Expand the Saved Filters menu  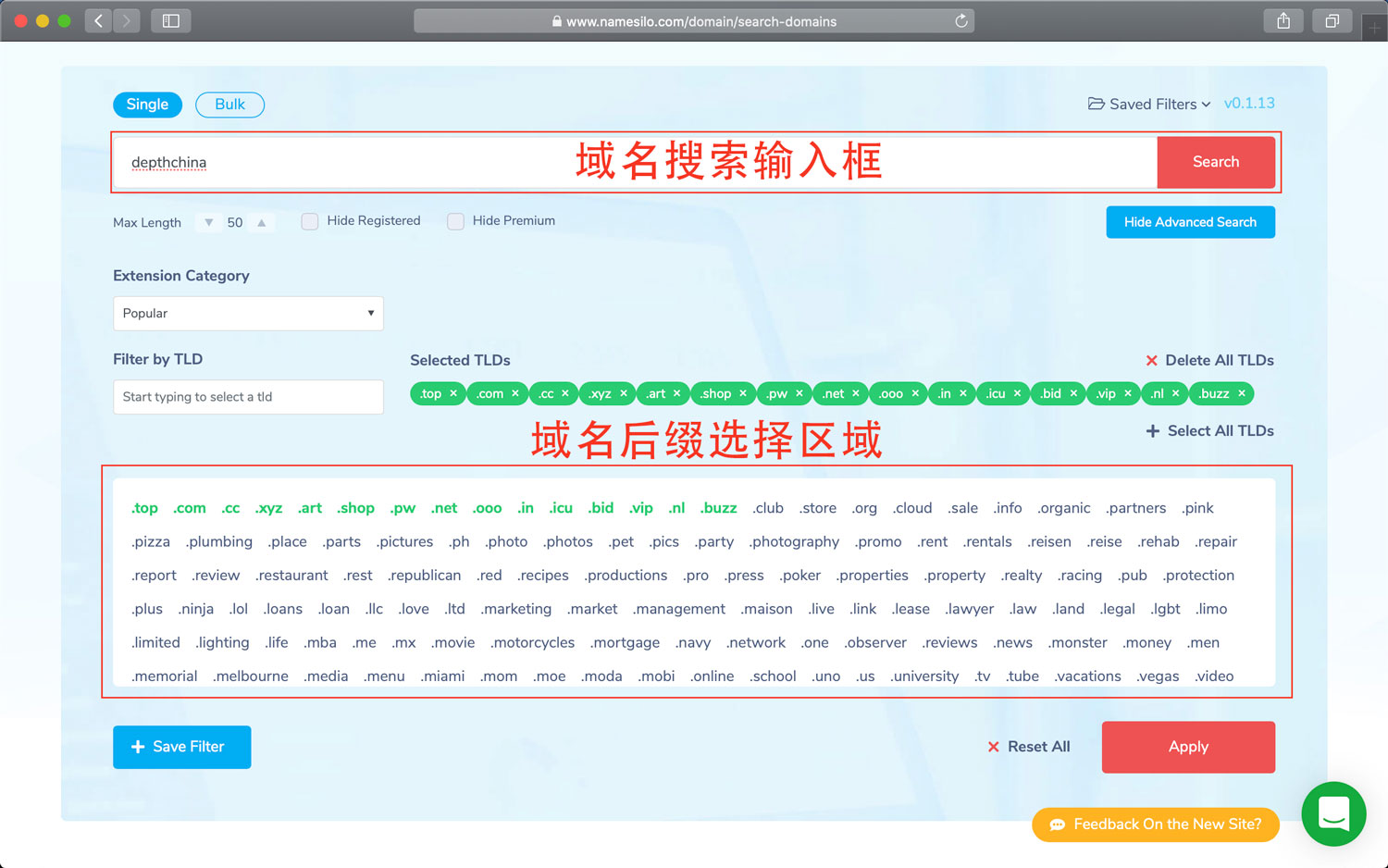(x=1149, y=104)
